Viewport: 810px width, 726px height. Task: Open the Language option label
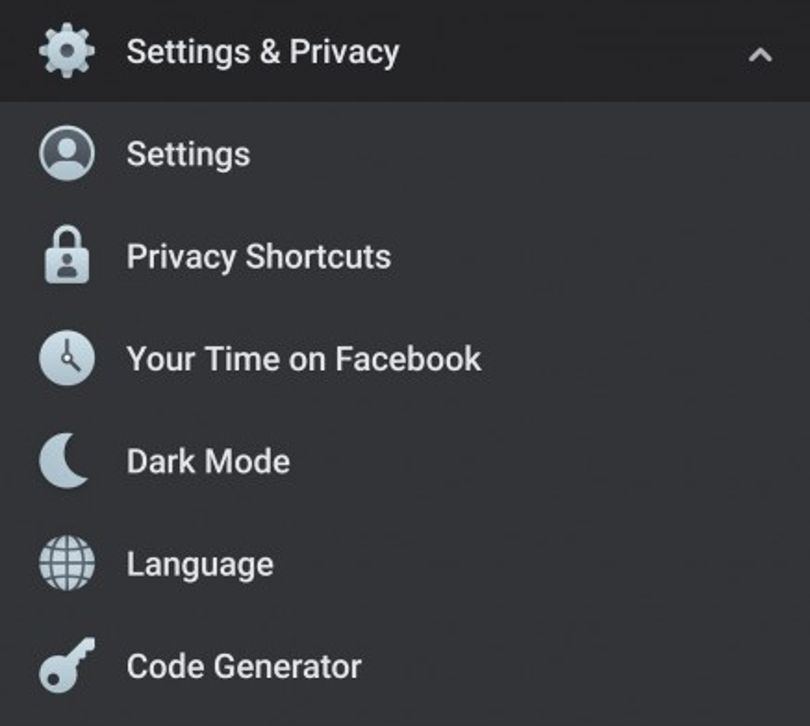[x=200, y=564]
